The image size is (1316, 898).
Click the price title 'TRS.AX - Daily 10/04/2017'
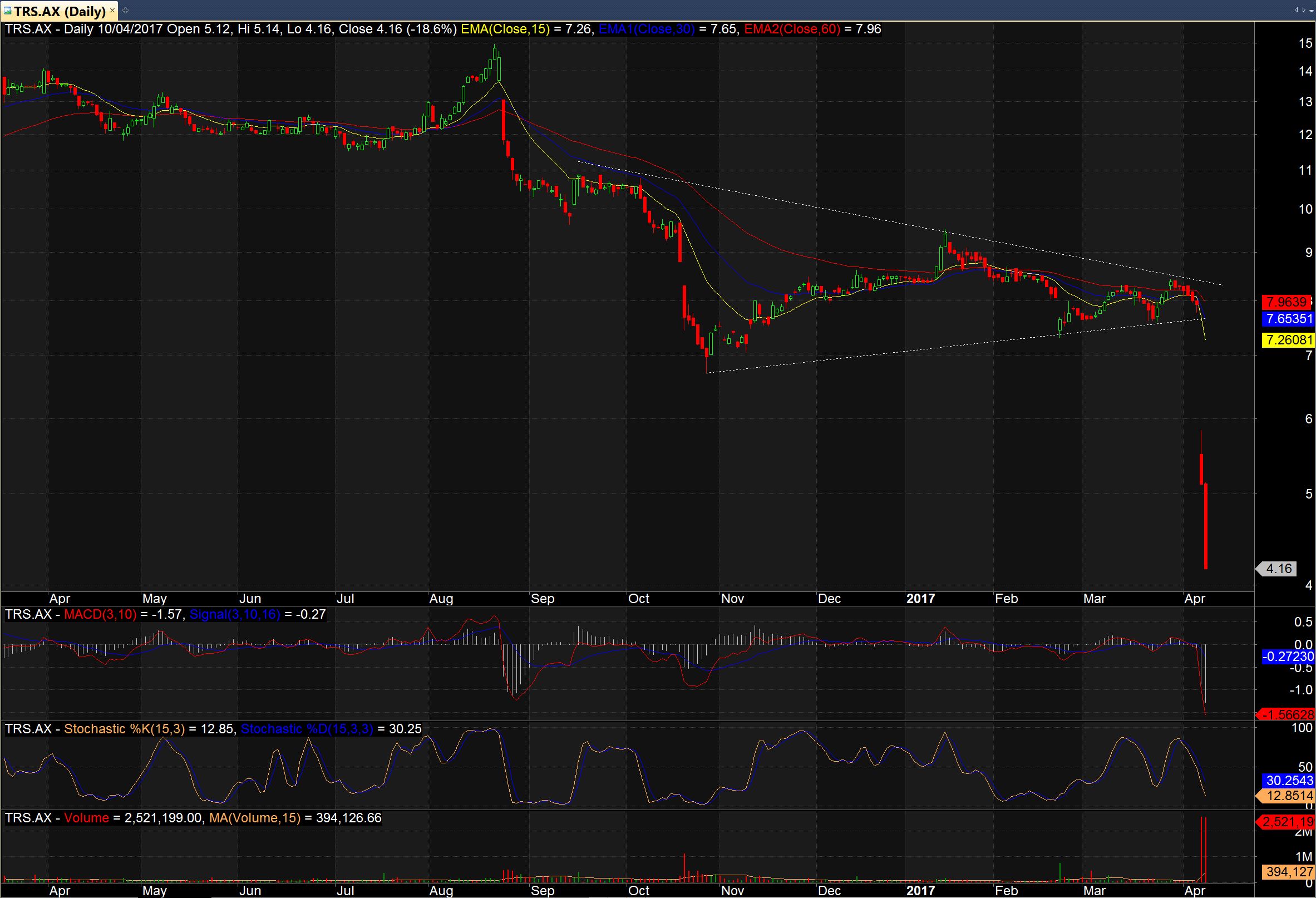(x=84, y=29)
